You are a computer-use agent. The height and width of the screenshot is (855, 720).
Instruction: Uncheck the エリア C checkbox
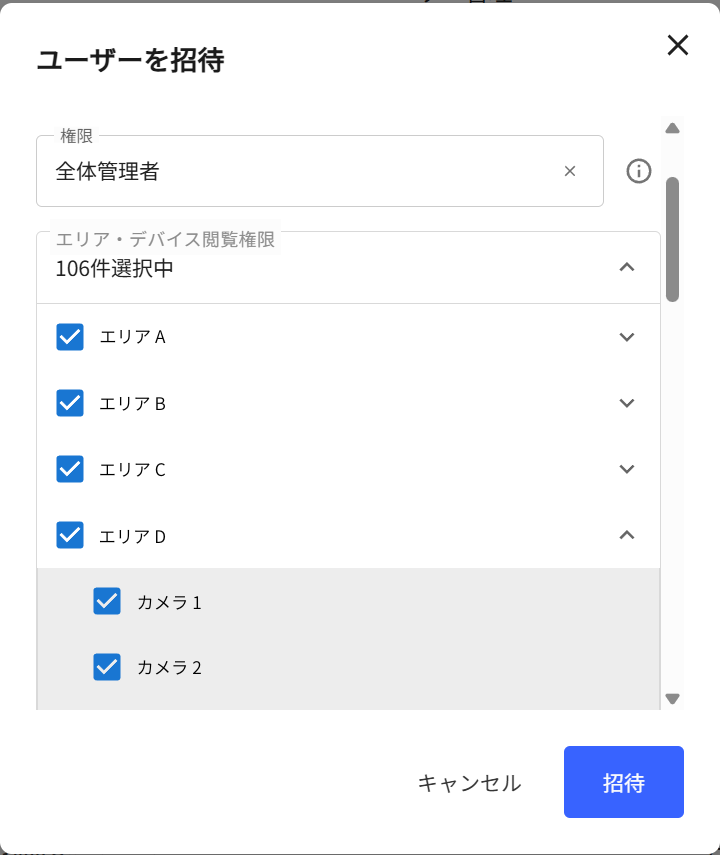[x=70, y=469]
